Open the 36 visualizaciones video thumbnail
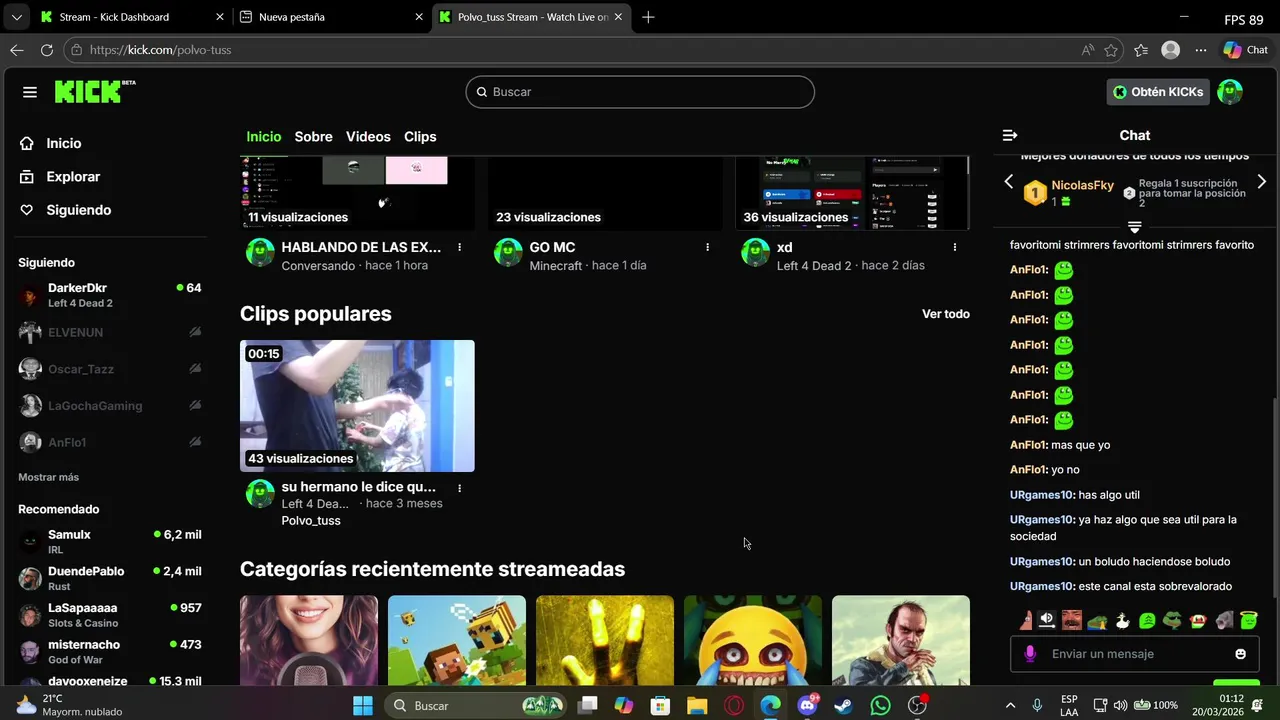This screenshot has width=1280, height=720. tap(852, 193)
